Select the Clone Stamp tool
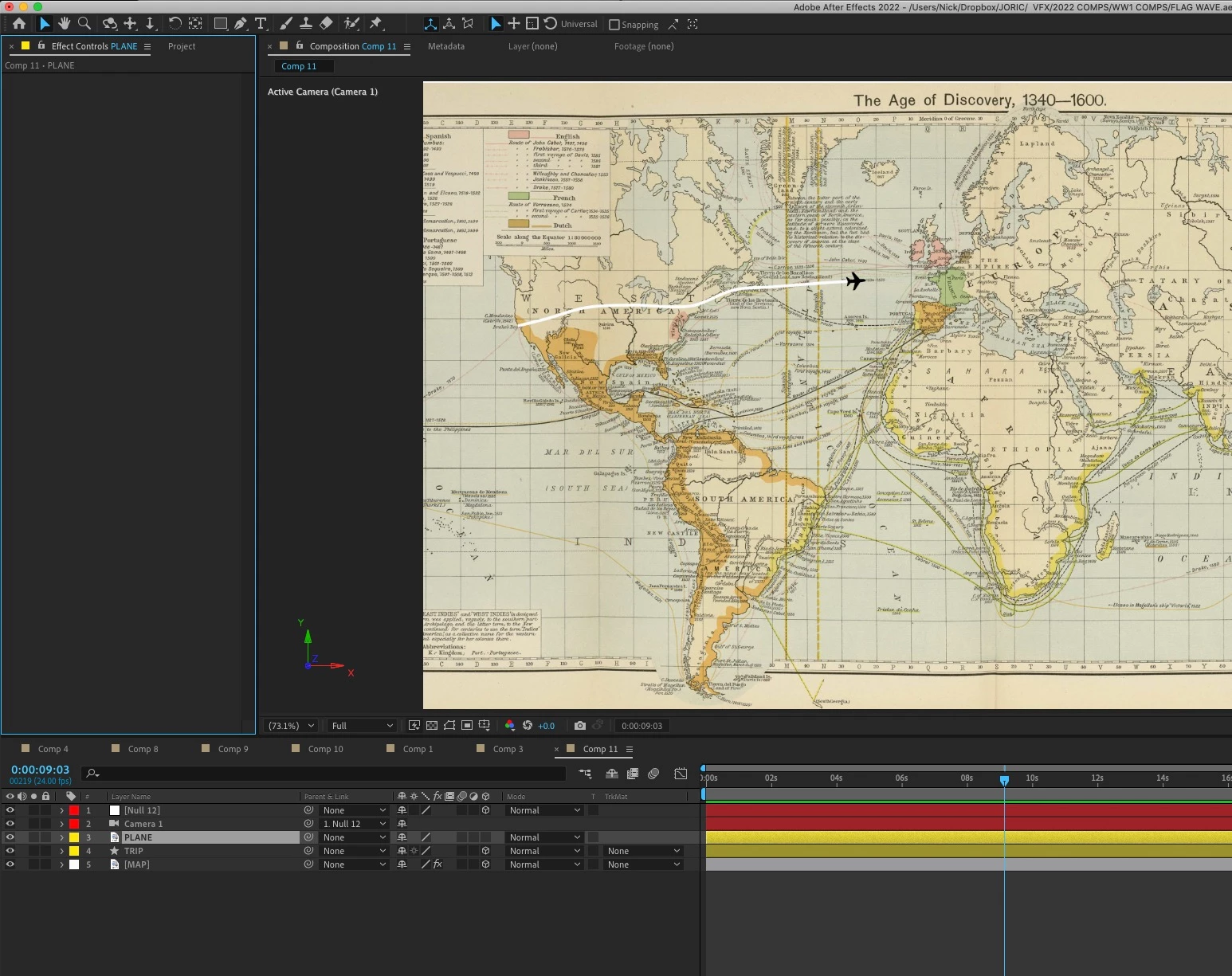This screenshot has height=976, width=1232. pyautogui.click(x=306, y=24)
